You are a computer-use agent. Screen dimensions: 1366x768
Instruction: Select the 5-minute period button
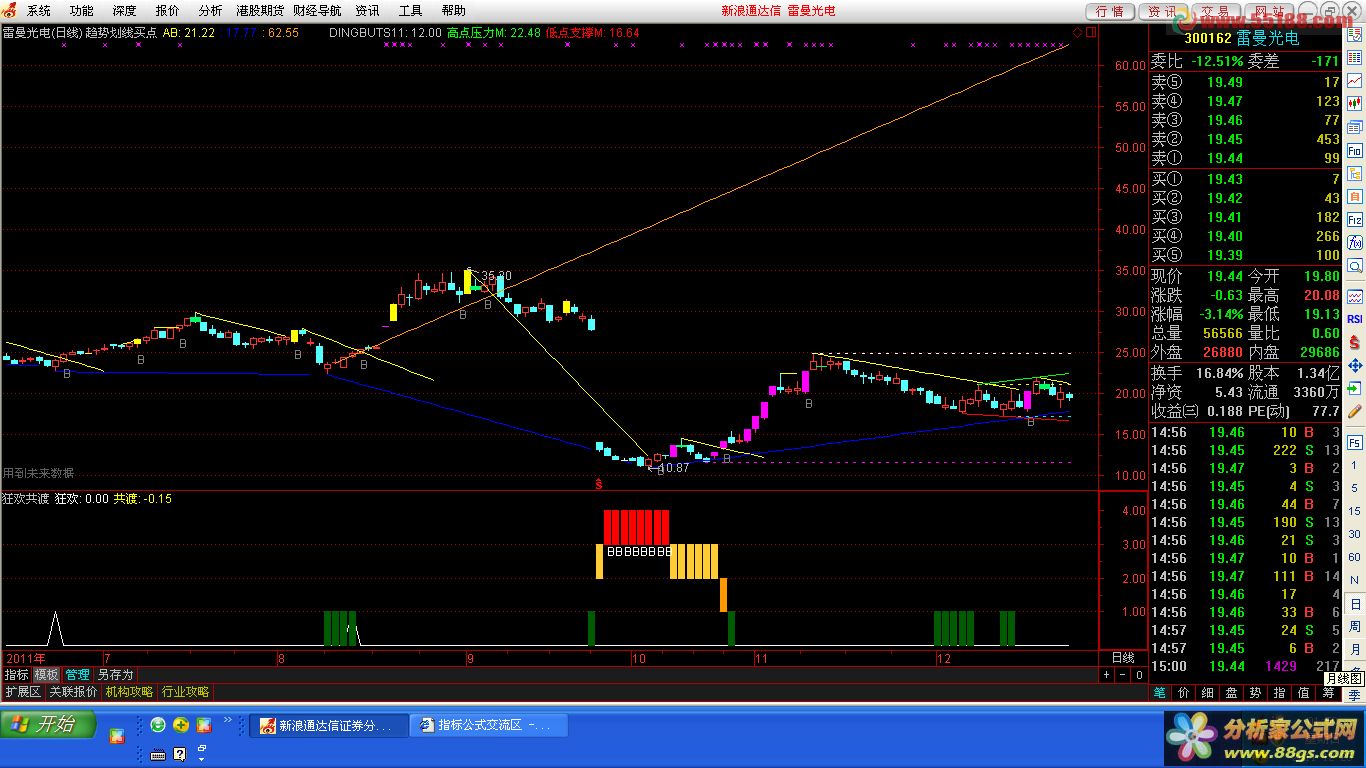pos(1354,490)
